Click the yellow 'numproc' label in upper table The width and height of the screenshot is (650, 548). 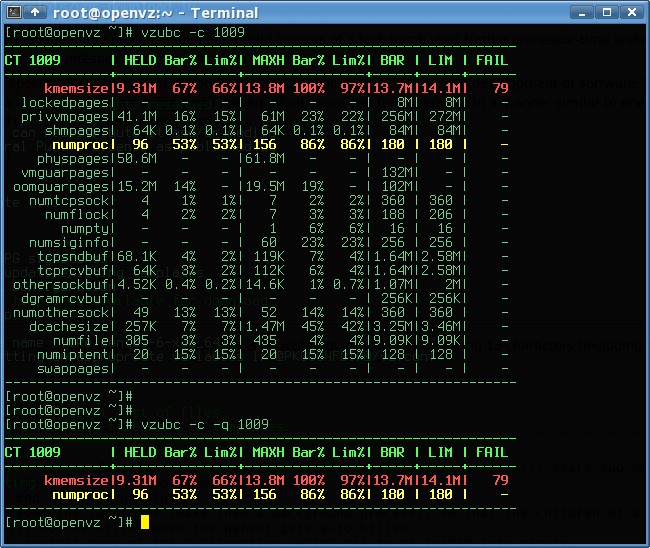click(x=82, y=144)
